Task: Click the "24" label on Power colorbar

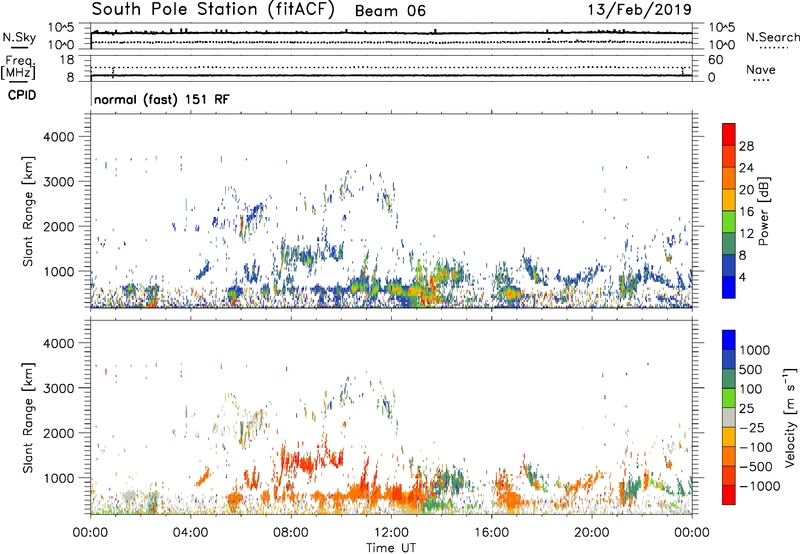Action: tap(746, 168)
